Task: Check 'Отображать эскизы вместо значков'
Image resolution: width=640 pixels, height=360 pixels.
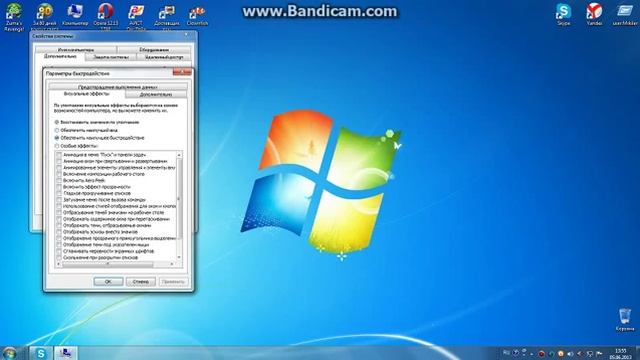Action: (x=59, y=232)
